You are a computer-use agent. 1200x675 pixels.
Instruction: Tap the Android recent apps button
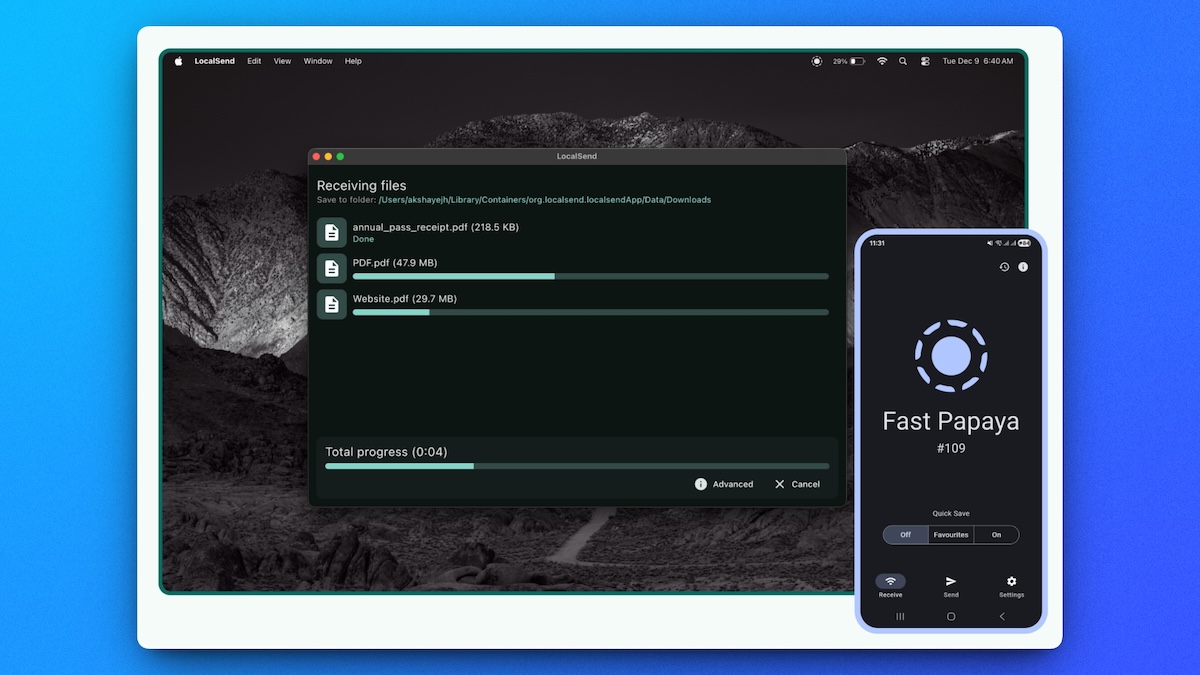900,617
